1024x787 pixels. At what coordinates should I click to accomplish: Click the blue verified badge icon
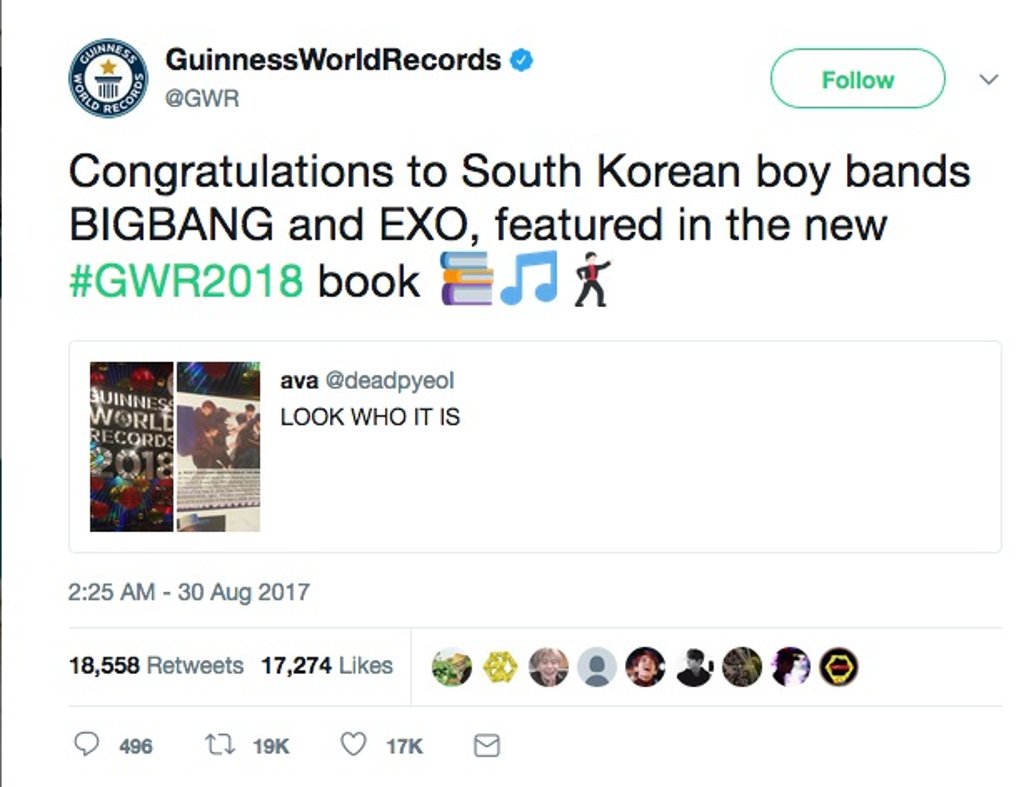[x=521, y=60]
